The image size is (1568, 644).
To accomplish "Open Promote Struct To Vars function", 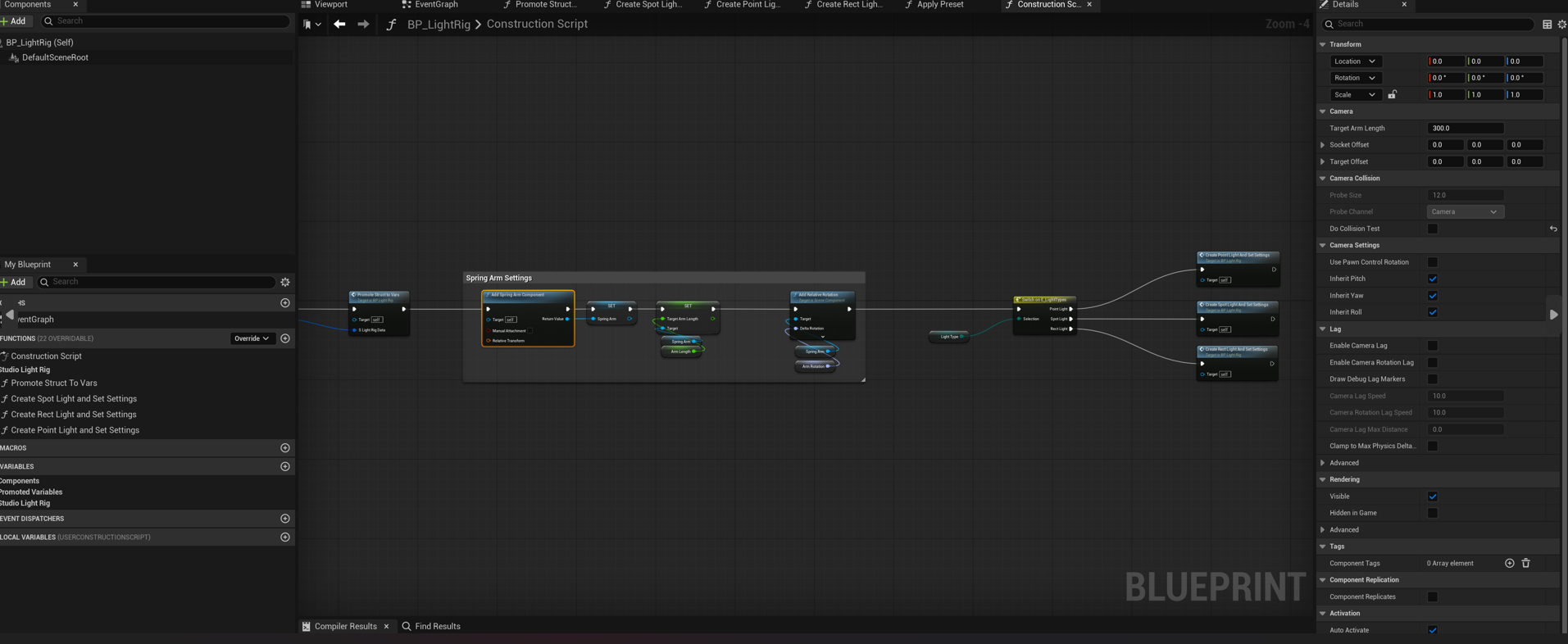I will pos(54,383).
